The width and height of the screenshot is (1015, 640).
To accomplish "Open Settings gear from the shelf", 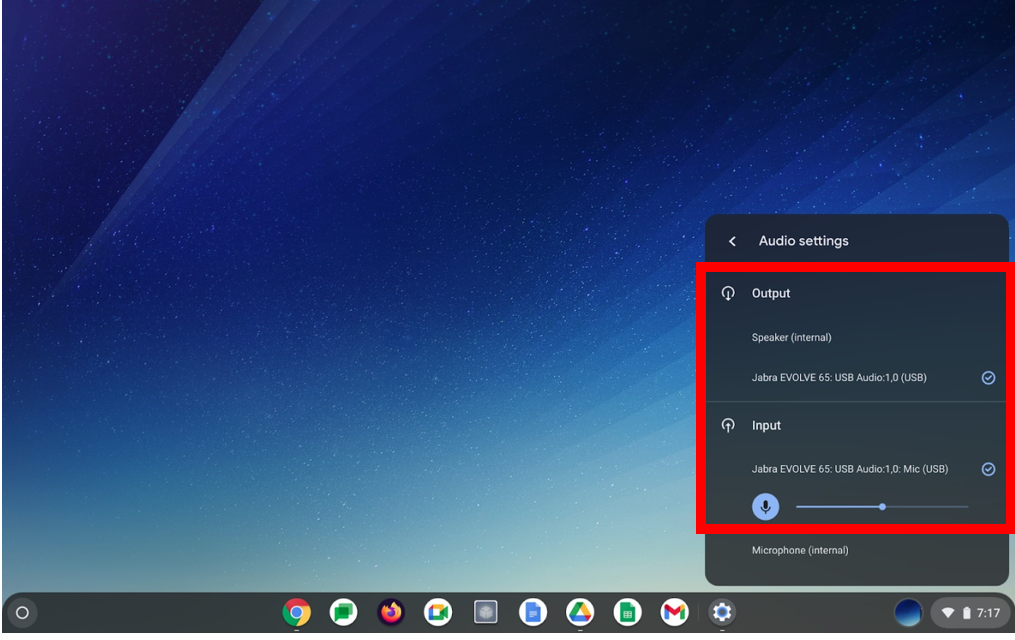I will point(722,612).
